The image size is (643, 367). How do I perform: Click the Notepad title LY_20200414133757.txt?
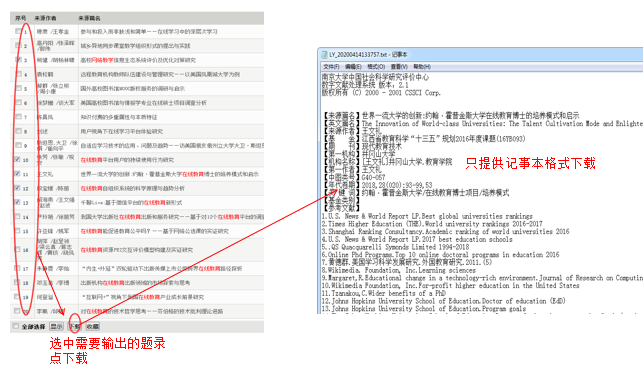pyautogui.click(x=368, y=54)
